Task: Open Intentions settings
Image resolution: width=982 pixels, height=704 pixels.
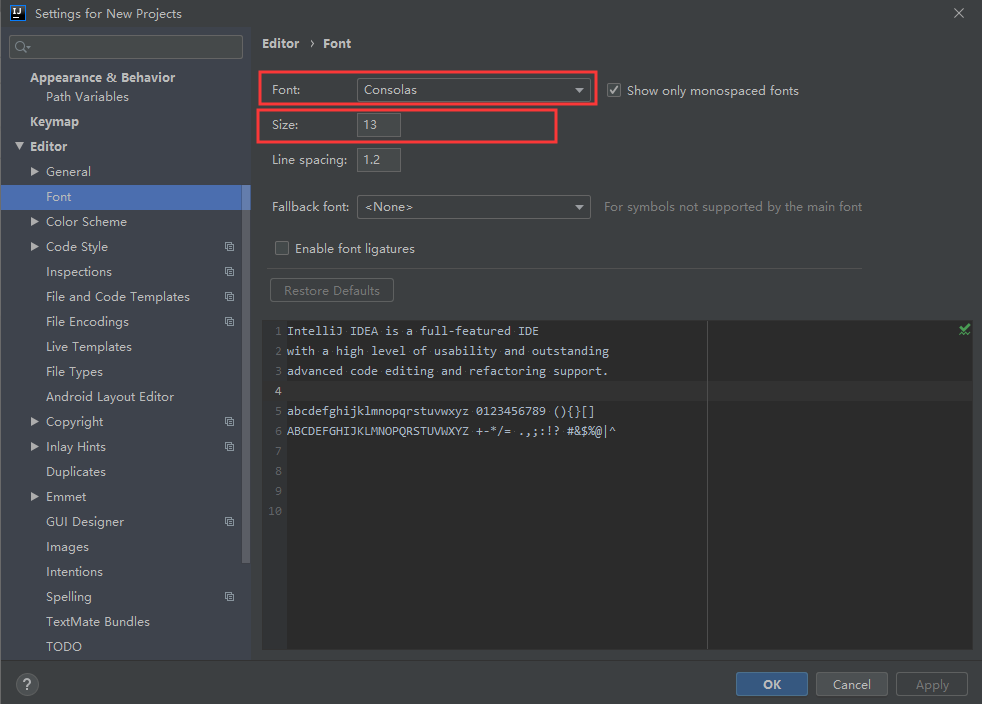Action: (74, 572)
